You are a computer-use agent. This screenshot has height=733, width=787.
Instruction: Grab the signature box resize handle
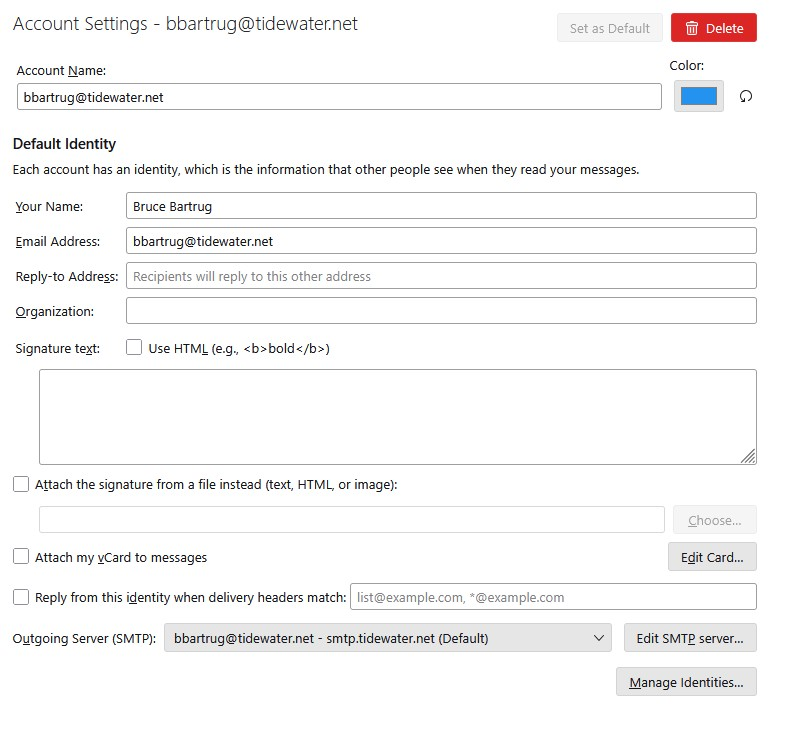pos(748,456)
